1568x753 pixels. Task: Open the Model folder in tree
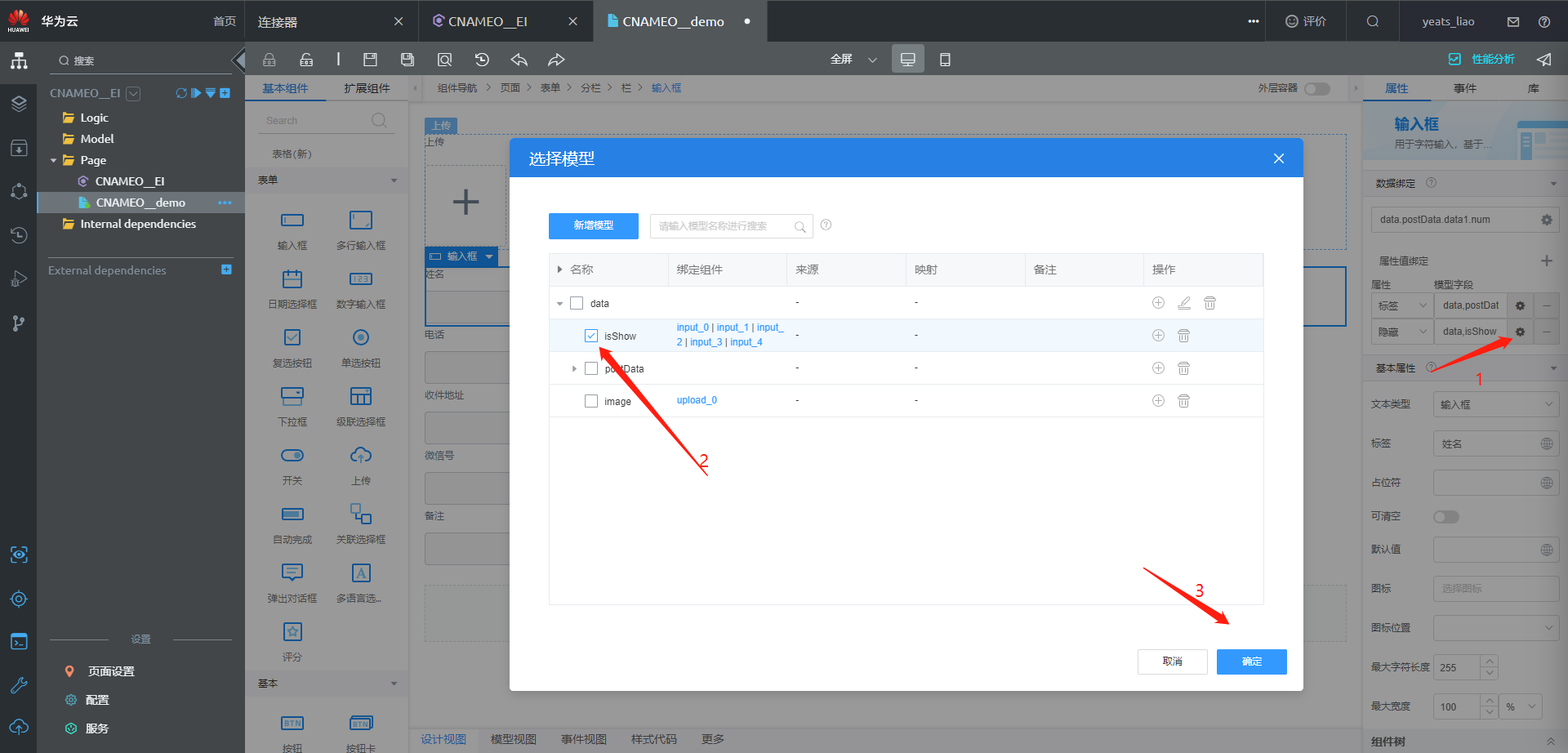pyautogui.click(x=97, y=139)
